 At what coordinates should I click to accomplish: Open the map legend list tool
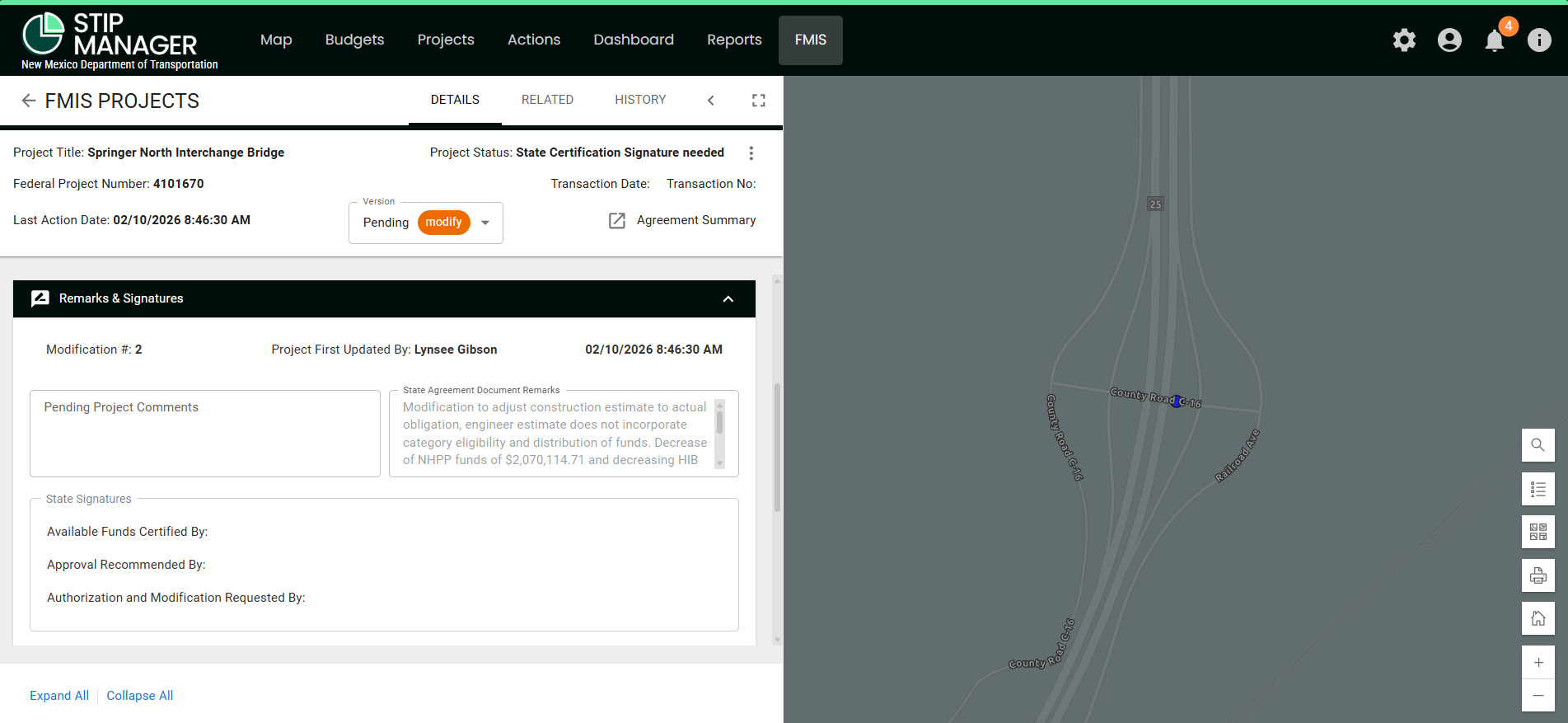pyautogui.click(x=1538, y=489)
